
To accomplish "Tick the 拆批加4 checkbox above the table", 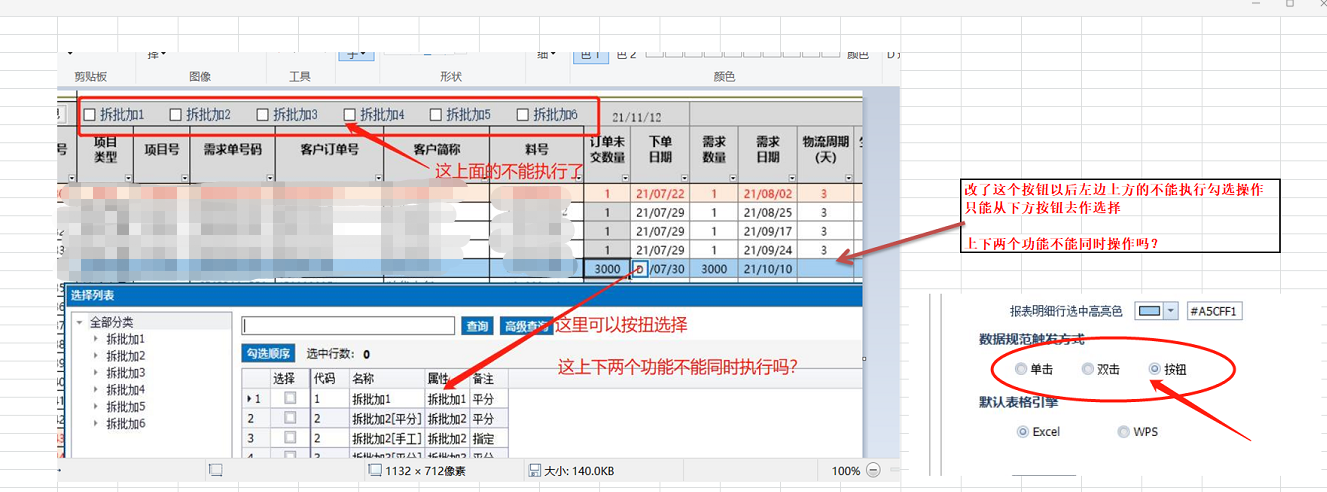I will click(x=350, y=115).
